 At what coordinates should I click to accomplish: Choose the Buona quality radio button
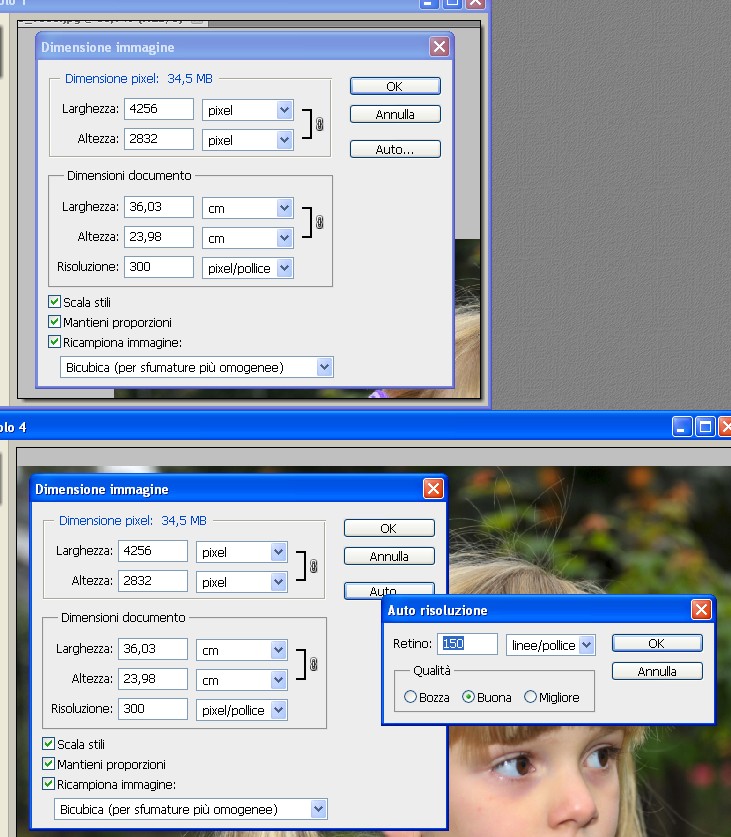(469, 697)
